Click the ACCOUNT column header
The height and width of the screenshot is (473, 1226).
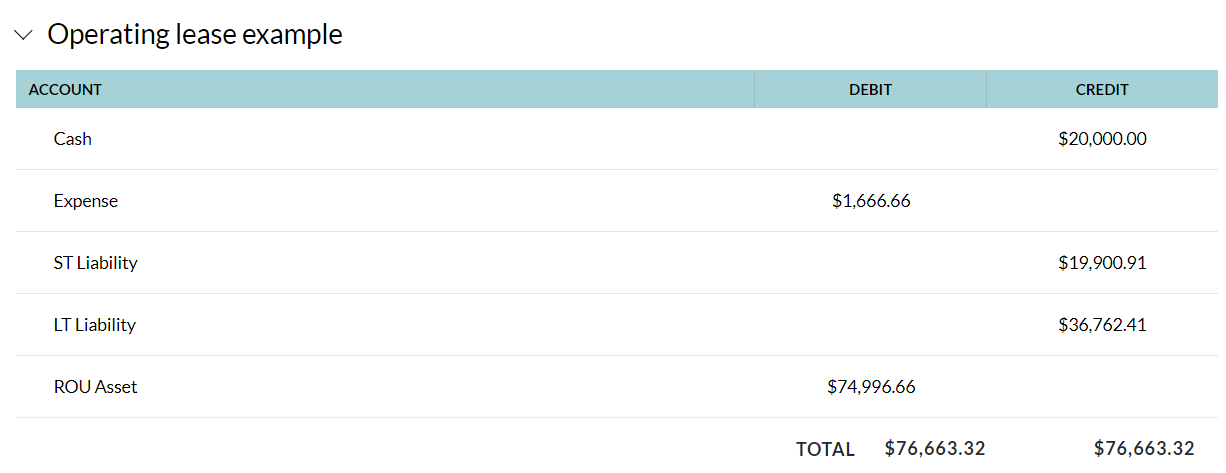click(x=65, y=89)
